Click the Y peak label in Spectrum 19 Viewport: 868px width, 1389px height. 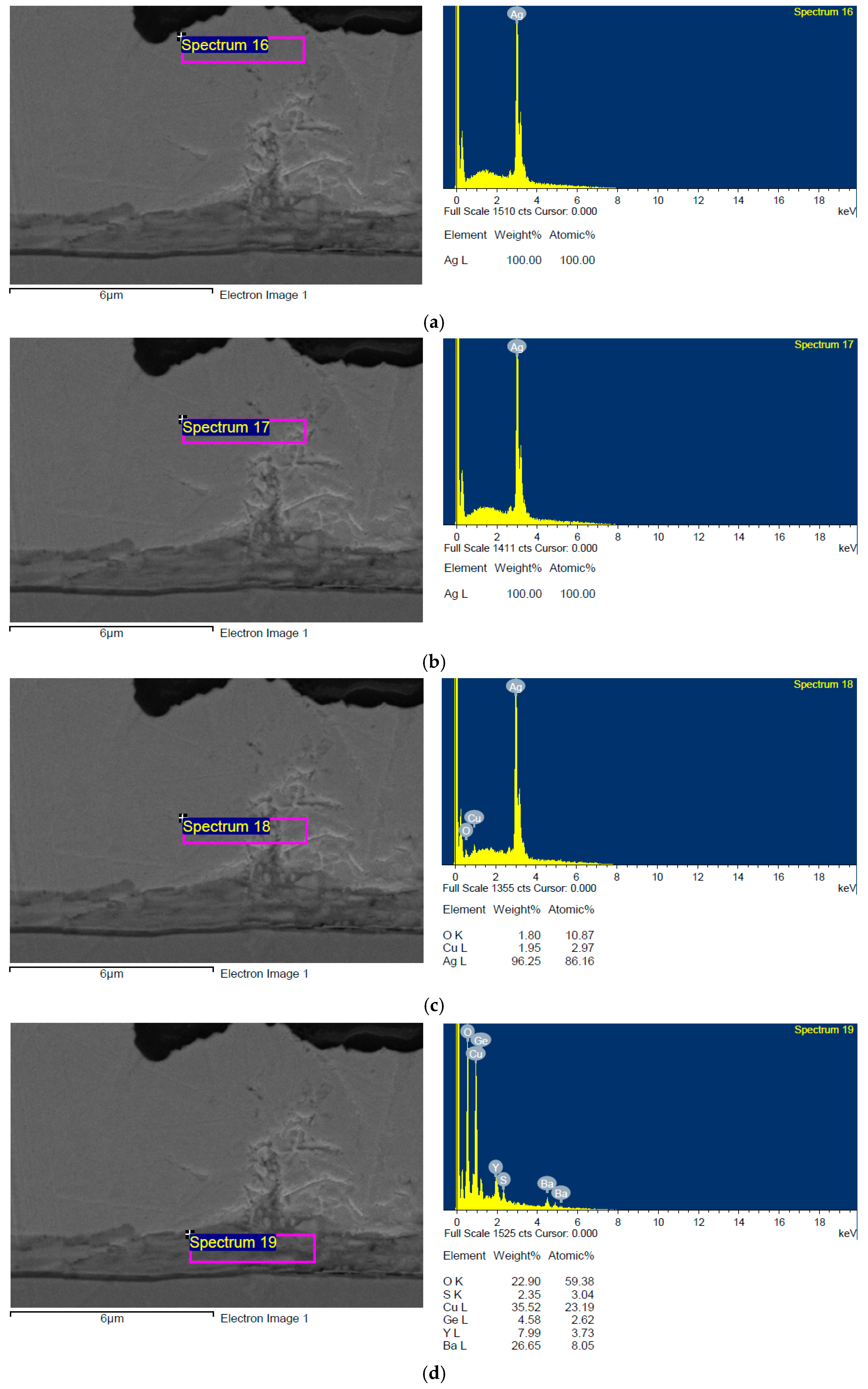(x=495, y=1167)
